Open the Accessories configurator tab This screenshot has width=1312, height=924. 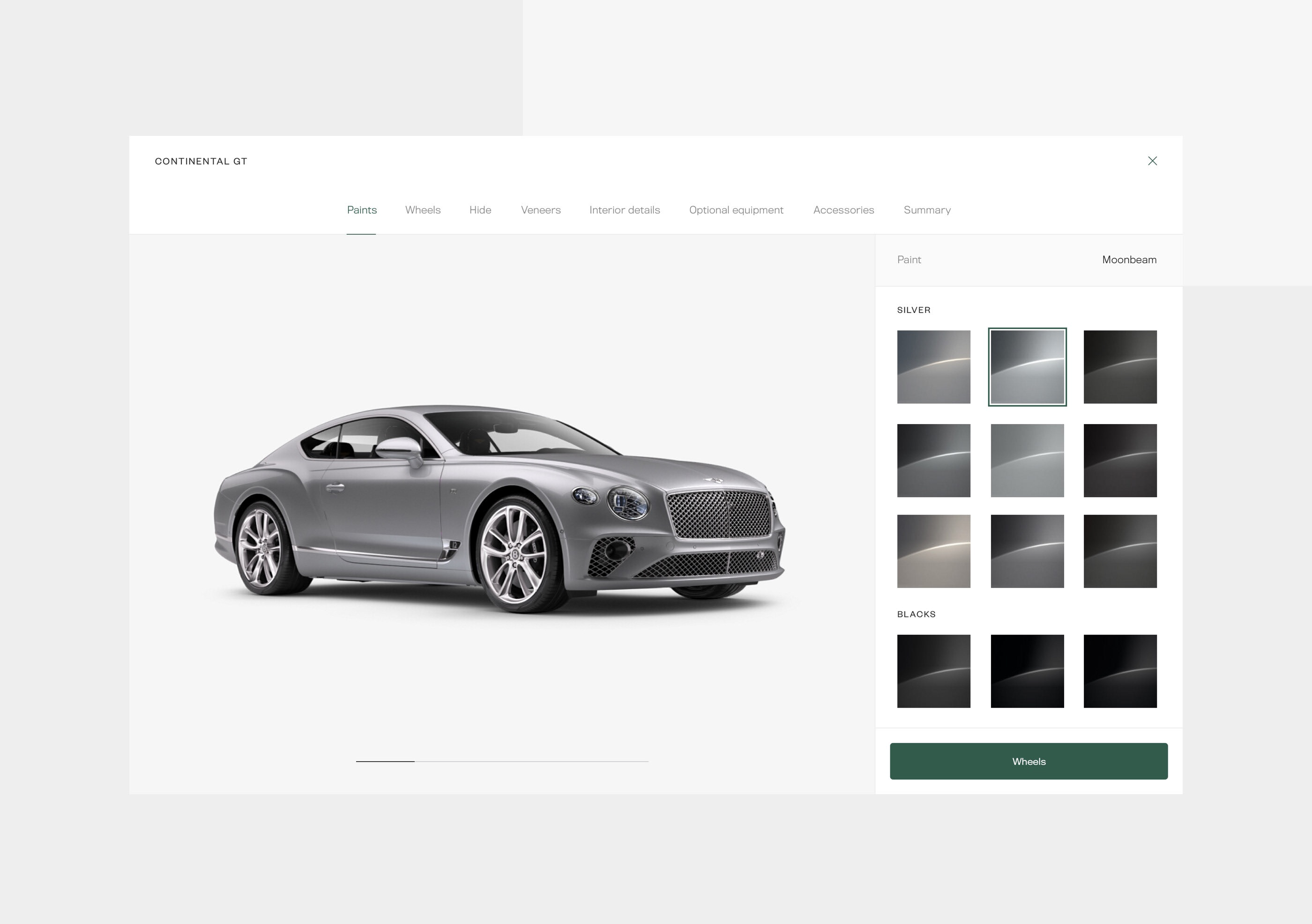[842, 210]
